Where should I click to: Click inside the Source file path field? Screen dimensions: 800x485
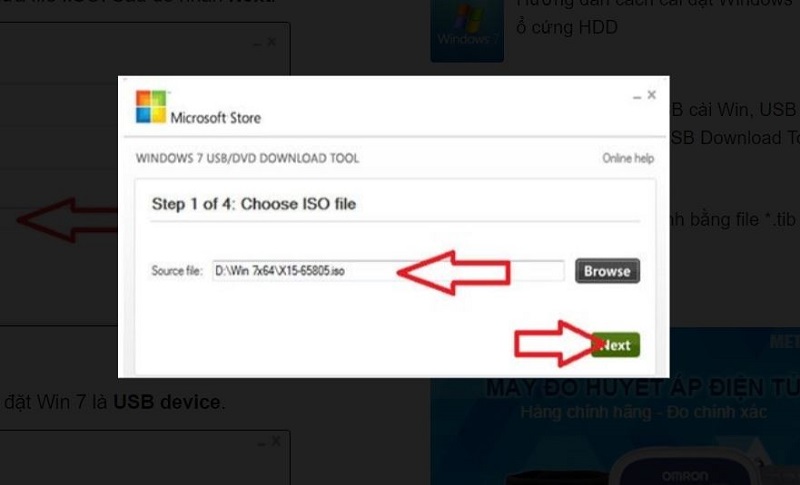point(388,271)
